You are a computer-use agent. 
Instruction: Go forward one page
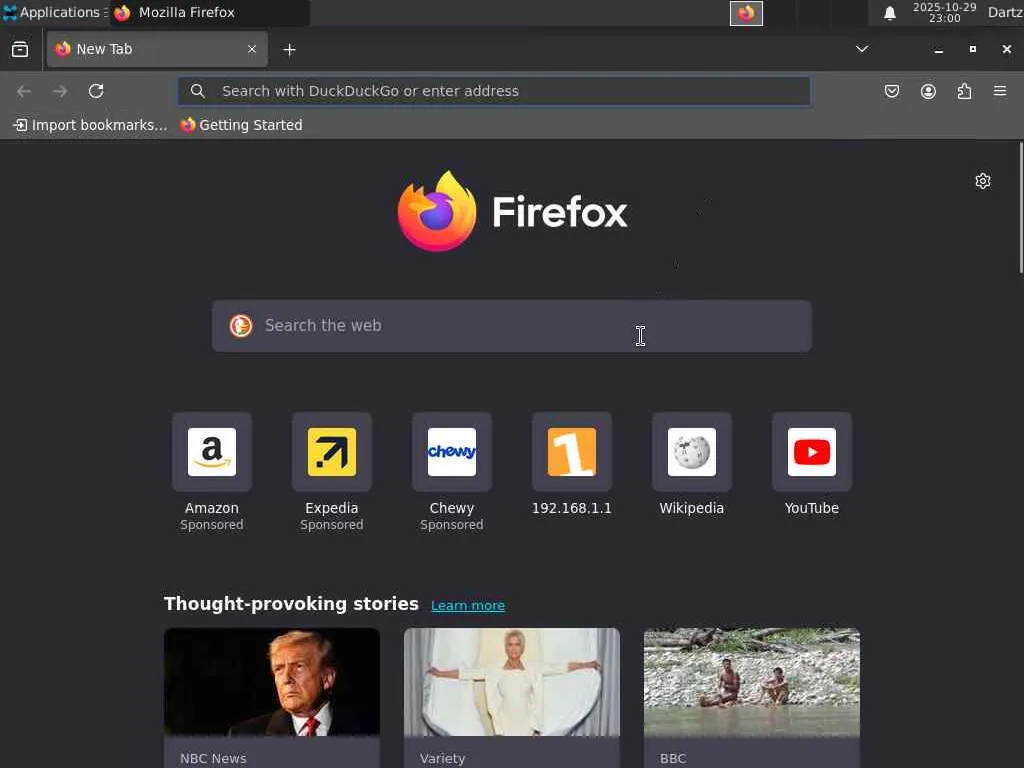point(60,91)
